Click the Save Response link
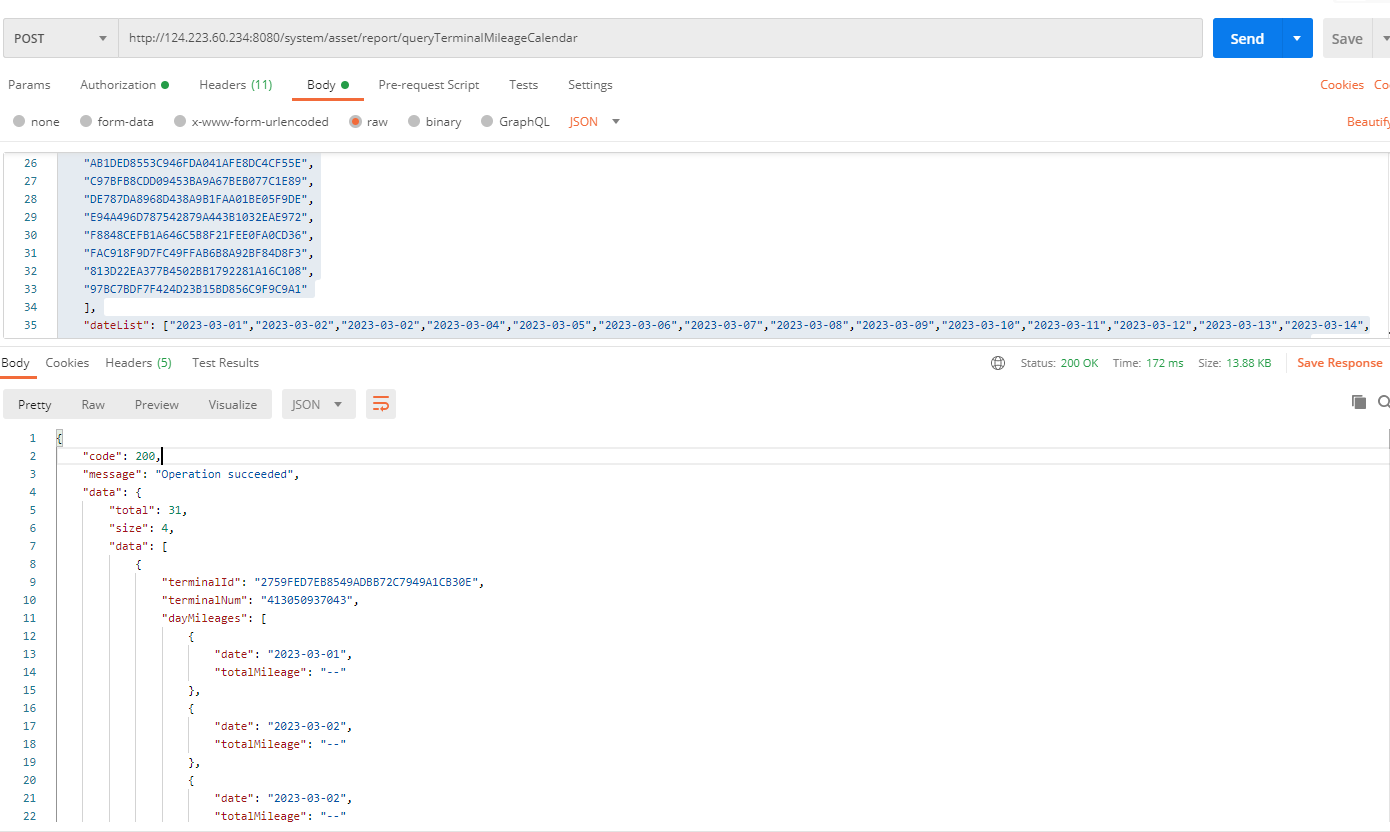This screenshot has width=1390, height=832. (x=1339, y=363)
